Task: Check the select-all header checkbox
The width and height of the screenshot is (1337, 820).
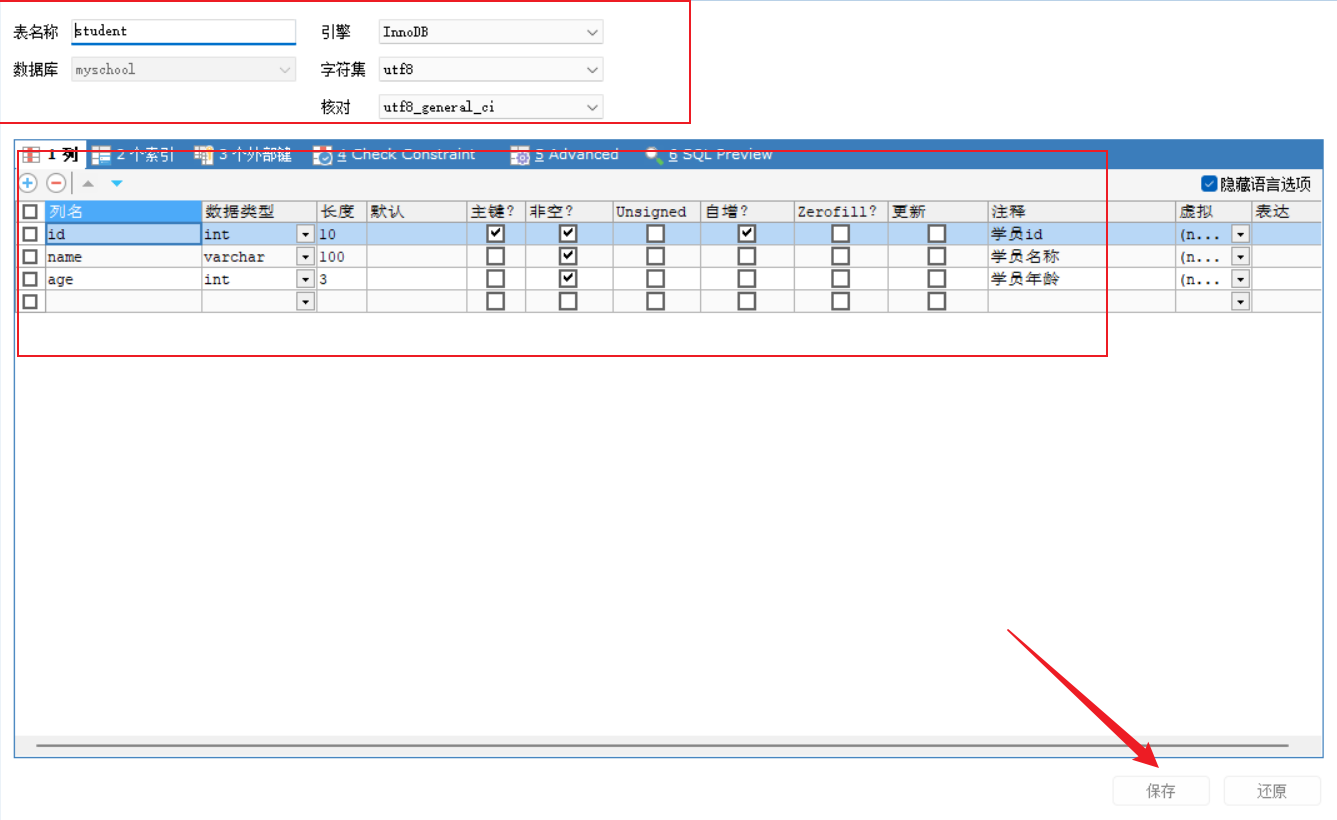Action: tap(30, 211)
